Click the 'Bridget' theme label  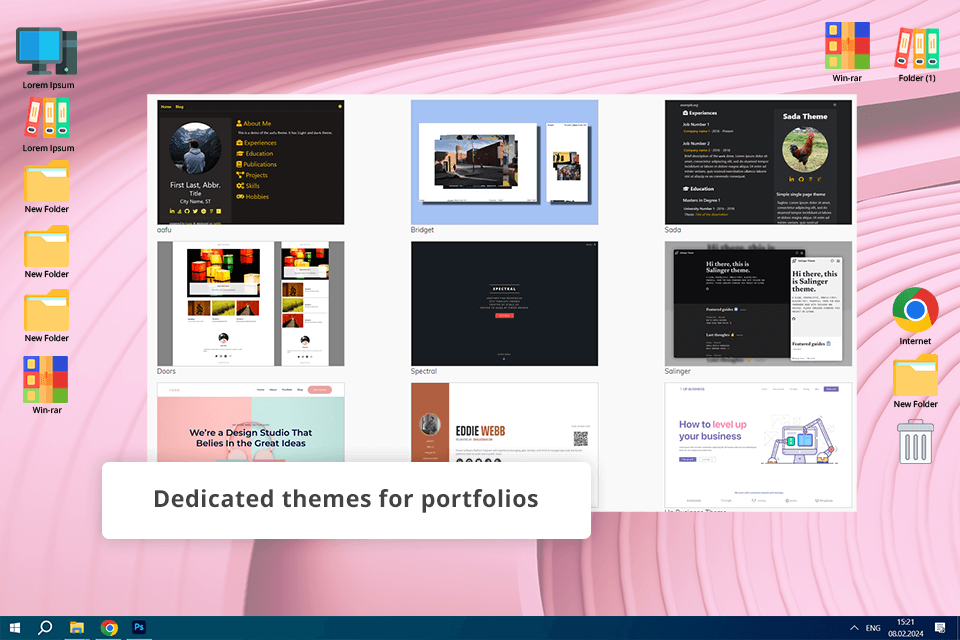(x=422, y=230)
